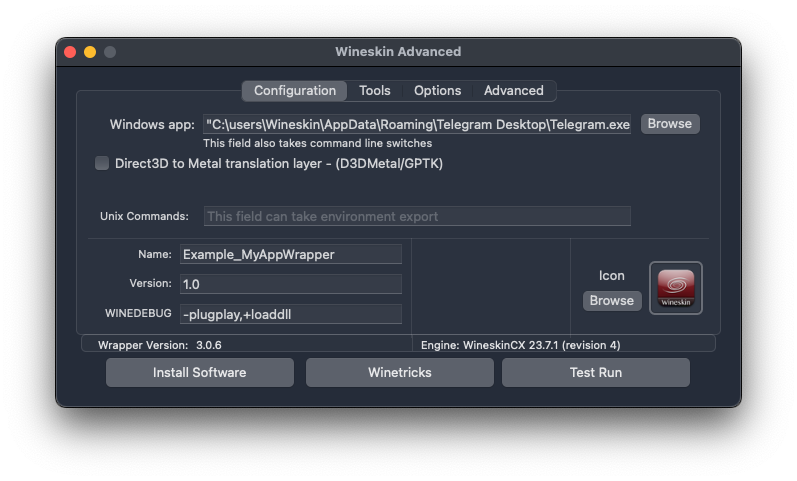Enable Direct3D to Metal translation layer checkbox
Image resolution: width=797 pixels, height=481 pixels.
[x=102, y=163]
